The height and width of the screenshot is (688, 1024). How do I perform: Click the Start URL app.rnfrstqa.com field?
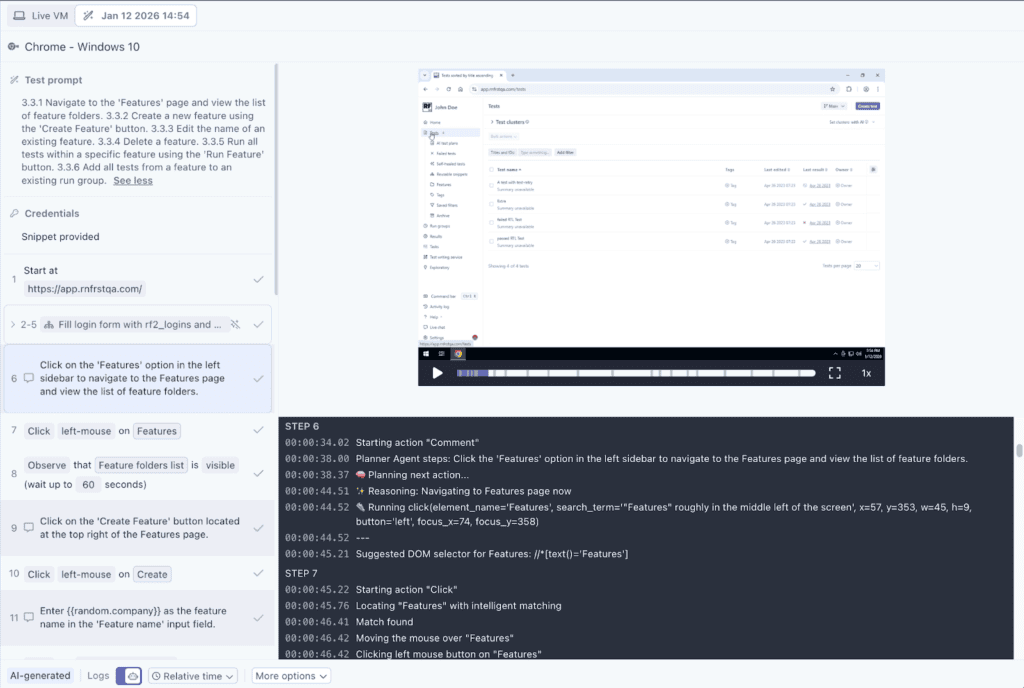point(85,289)
